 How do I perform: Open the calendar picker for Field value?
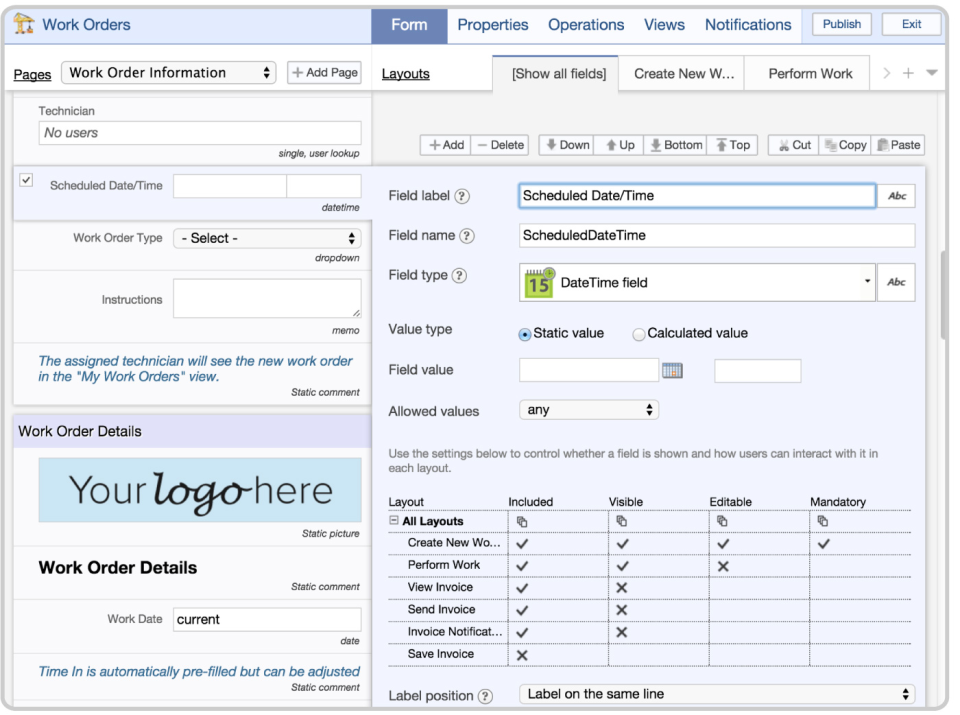point(673,370)
